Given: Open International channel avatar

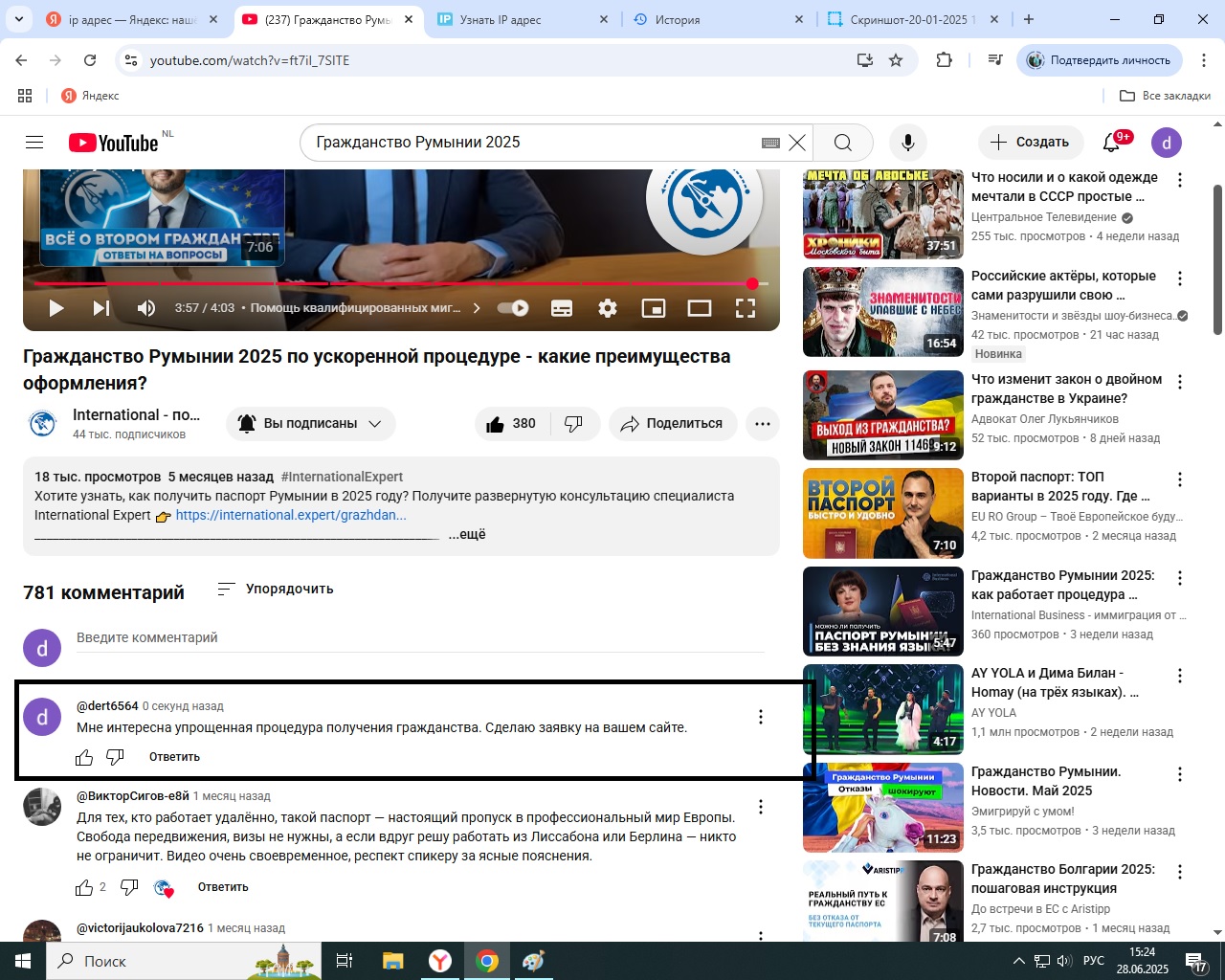Looking at the screenshot, I should click(42, 424).
